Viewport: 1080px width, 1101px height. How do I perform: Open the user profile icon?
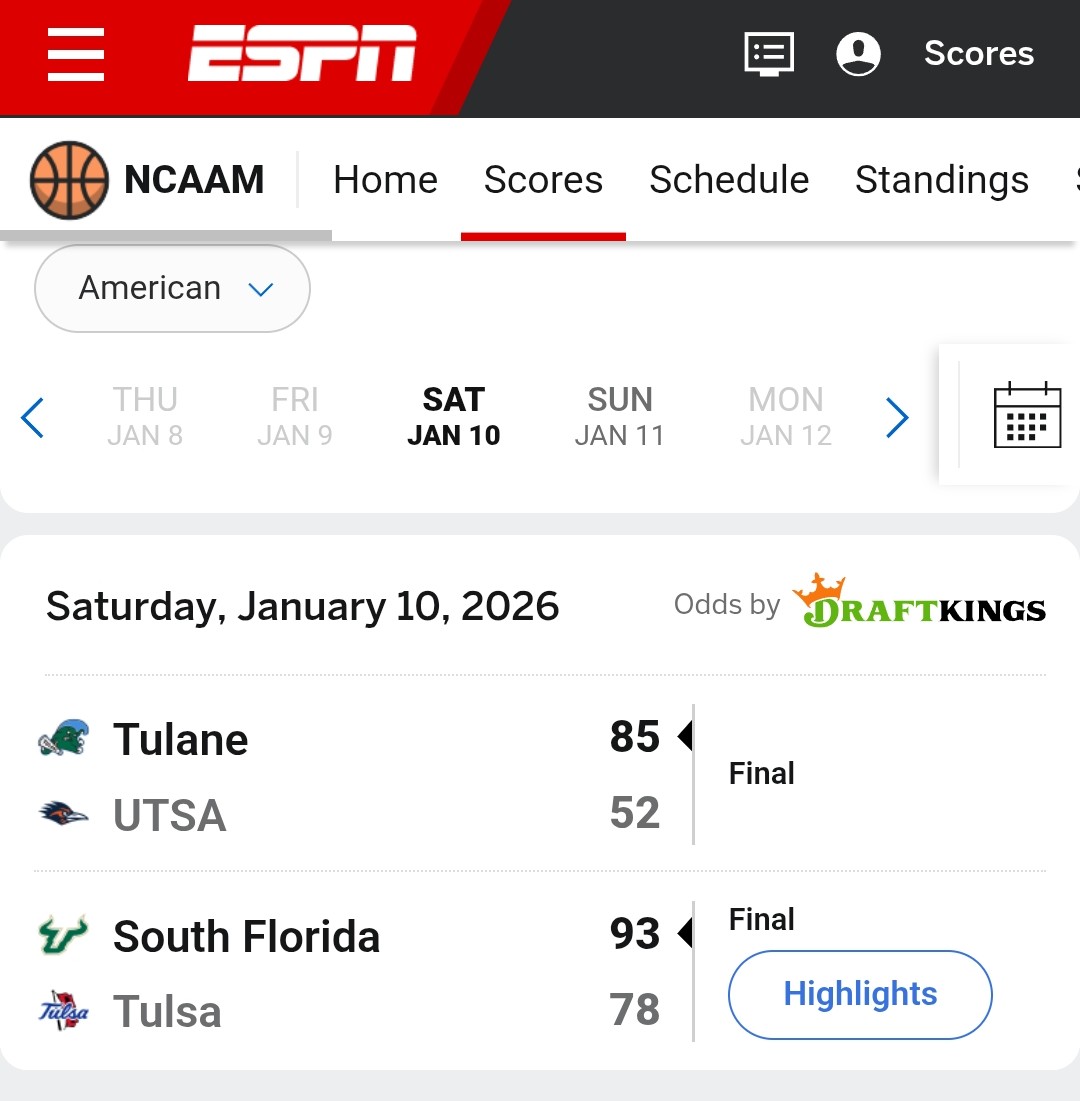[858, 54]
